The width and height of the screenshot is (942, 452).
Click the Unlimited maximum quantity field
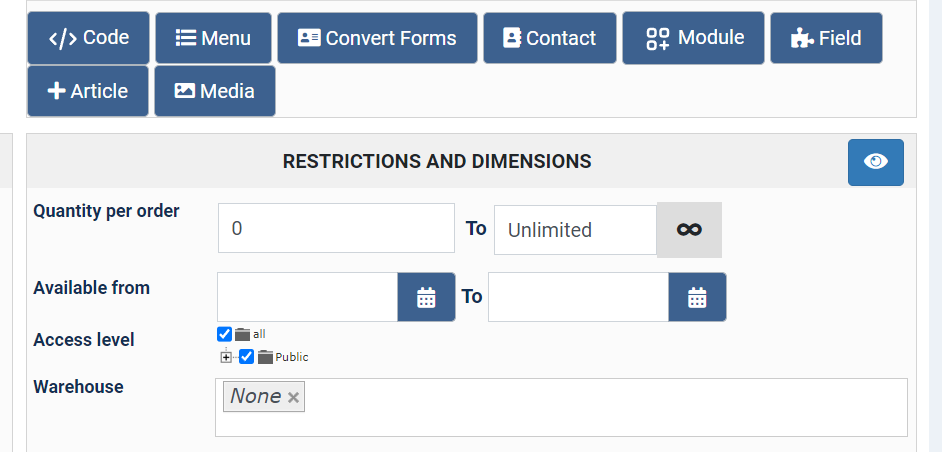pyautogui.click(x=575, y=230)
